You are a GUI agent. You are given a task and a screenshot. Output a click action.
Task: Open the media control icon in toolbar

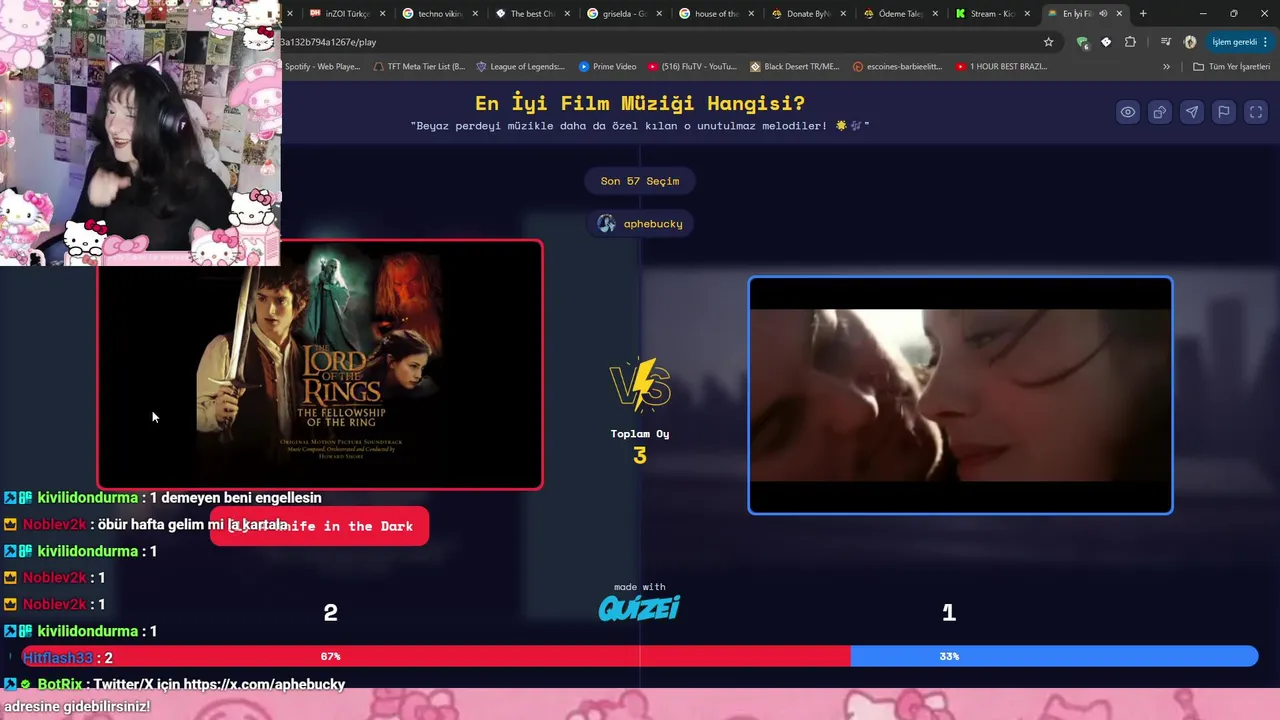(x=1166, y=42)
